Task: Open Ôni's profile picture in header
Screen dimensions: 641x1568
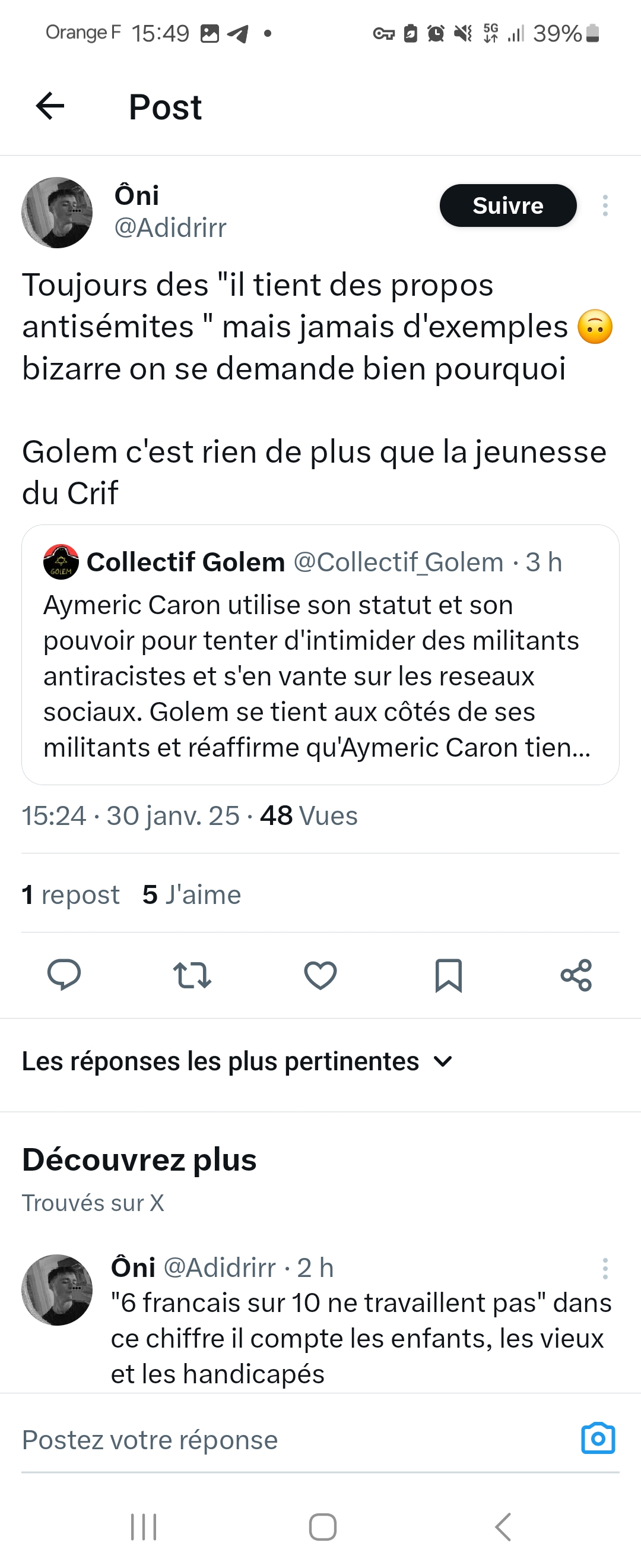Action: tap(57, 213)
